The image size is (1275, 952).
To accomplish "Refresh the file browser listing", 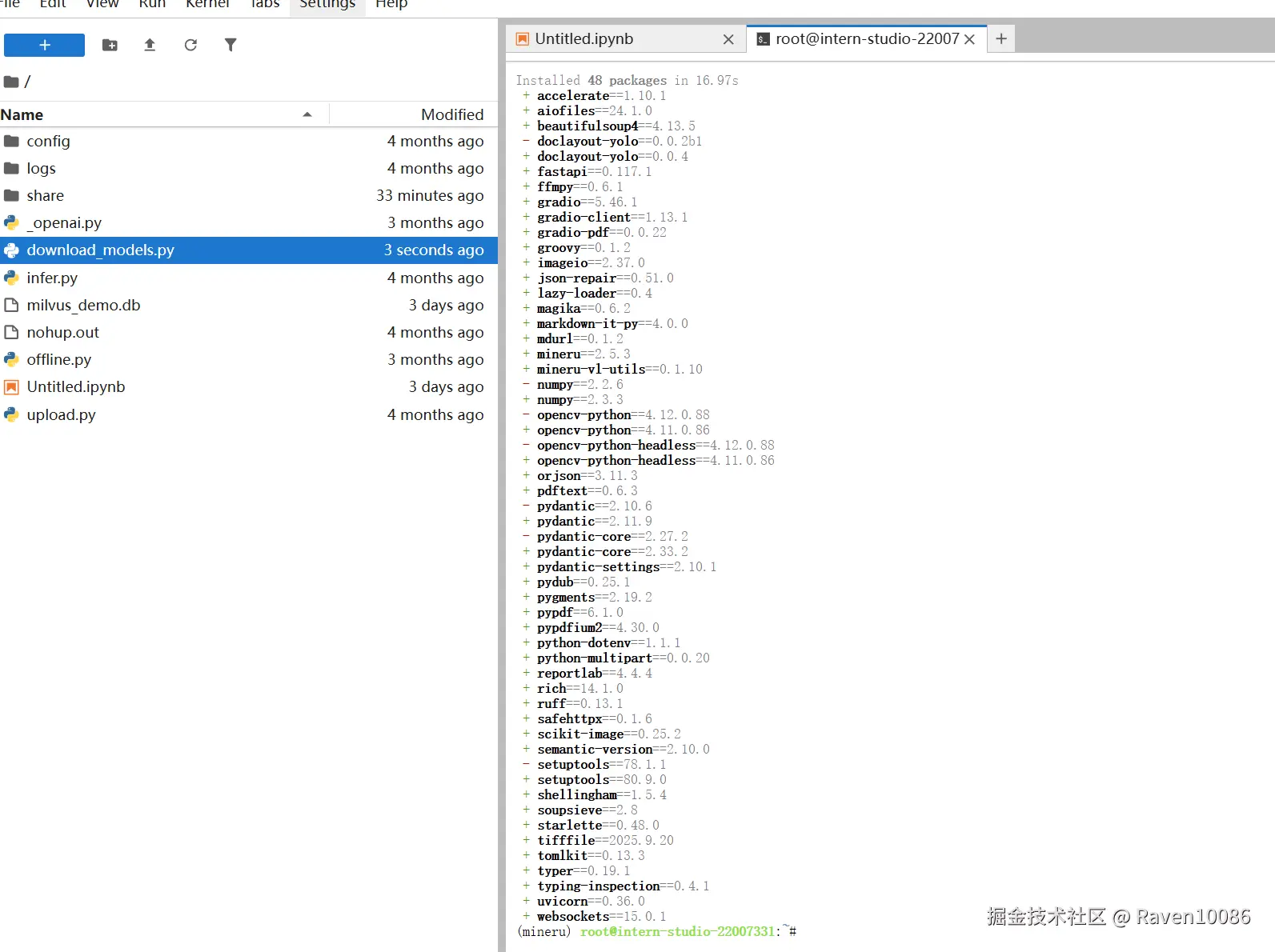I will [x=190, y=45].
